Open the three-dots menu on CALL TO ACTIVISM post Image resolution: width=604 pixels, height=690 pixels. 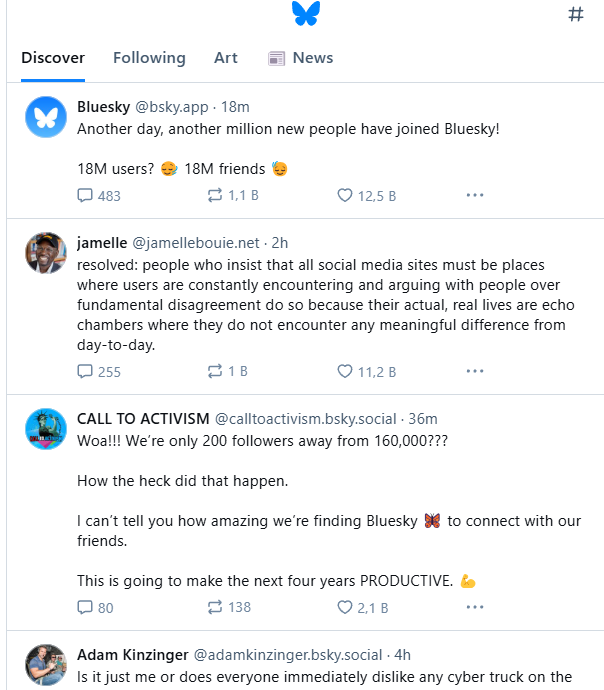click(475, 607)
